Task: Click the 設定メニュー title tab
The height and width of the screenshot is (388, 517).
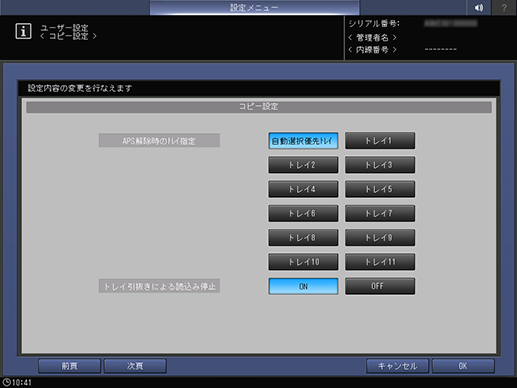Action: 254,8
